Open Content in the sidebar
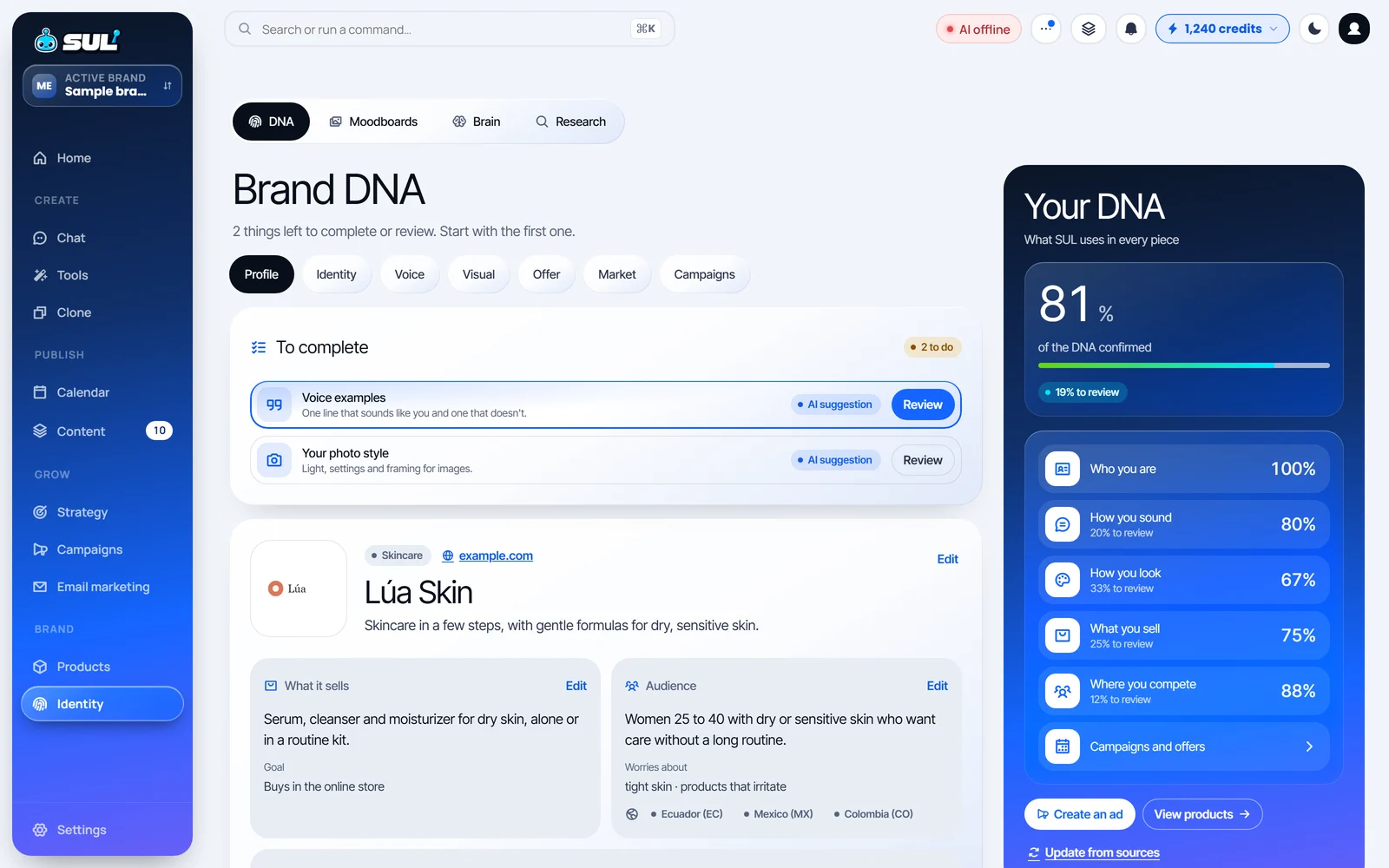 [x=102, y=431]
